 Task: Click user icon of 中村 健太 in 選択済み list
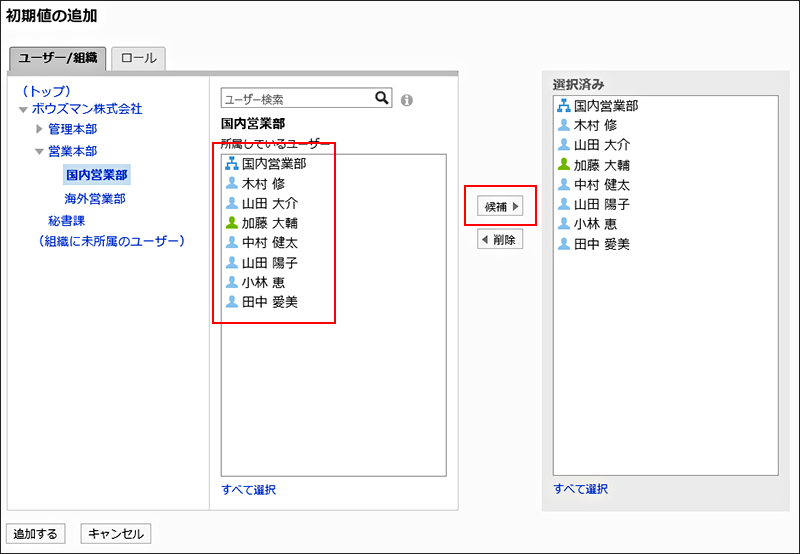(x=564, y=184)
